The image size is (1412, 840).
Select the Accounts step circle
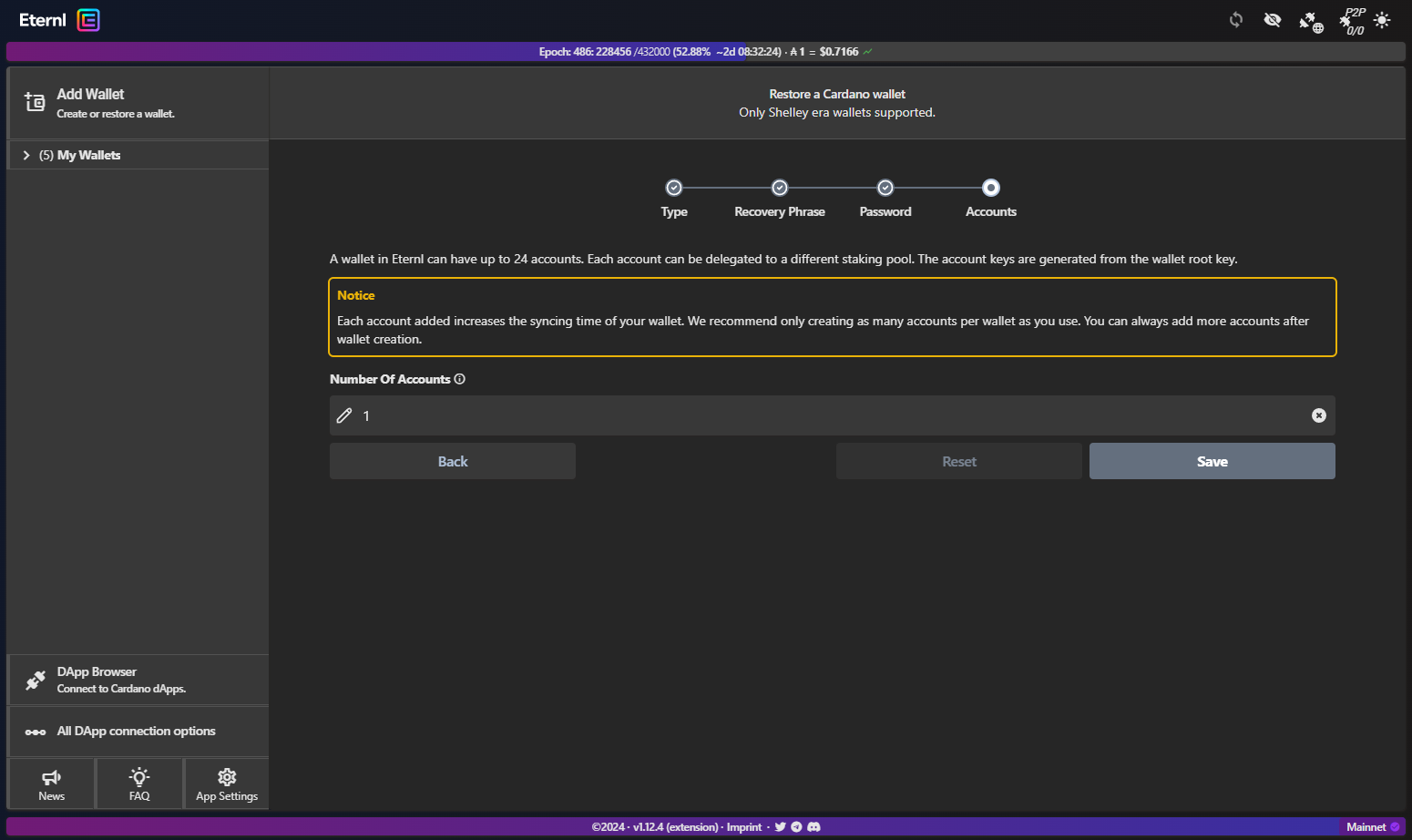coord(991,188)
